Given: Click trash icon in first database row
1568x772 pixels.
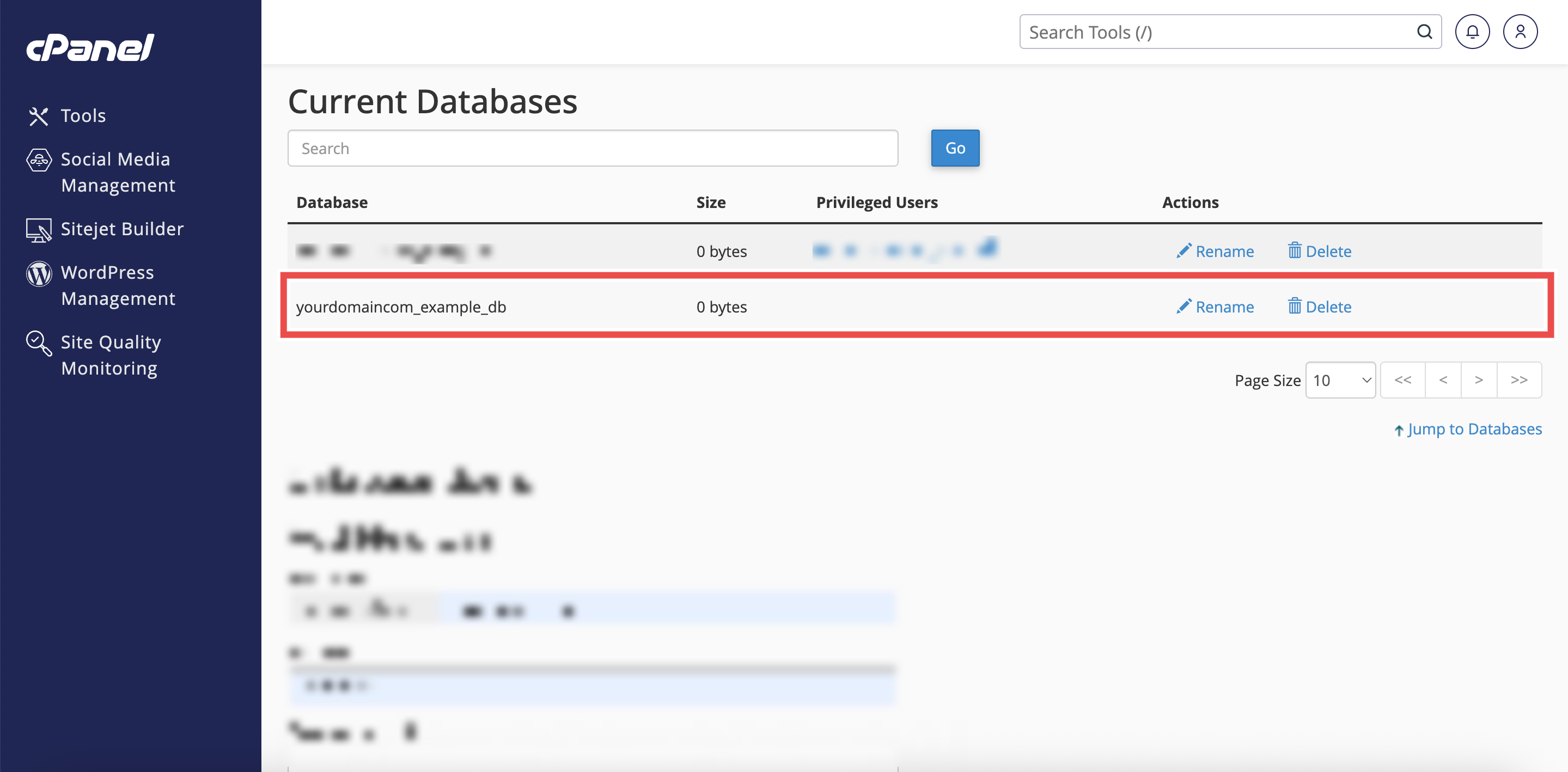Looking at the screenshot, I should (1295, 250).
